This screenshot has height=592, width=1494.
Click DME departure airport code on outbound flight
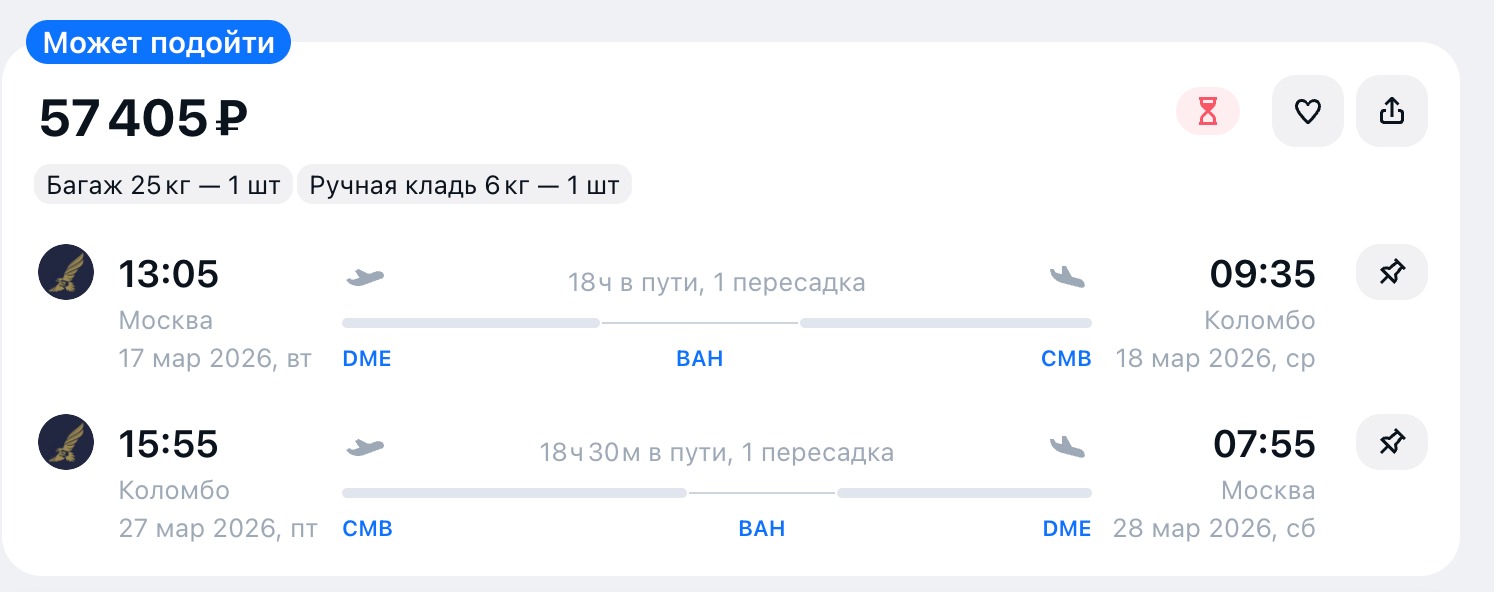pos(367,359)
